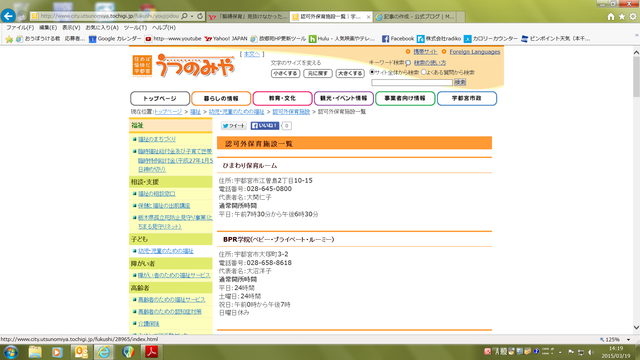Open the ツール(T) menu
640x360 pixels.
[x=135, y=27]
